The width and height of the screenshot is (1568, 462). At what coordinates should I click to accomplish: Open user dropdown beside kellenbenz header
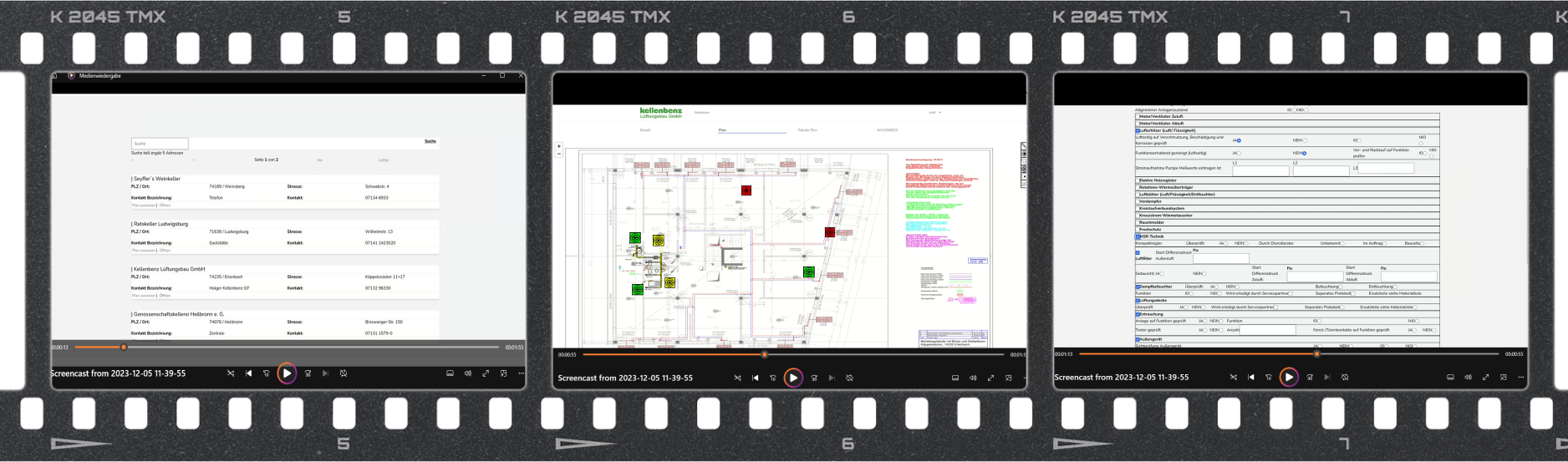pos(934,112)
